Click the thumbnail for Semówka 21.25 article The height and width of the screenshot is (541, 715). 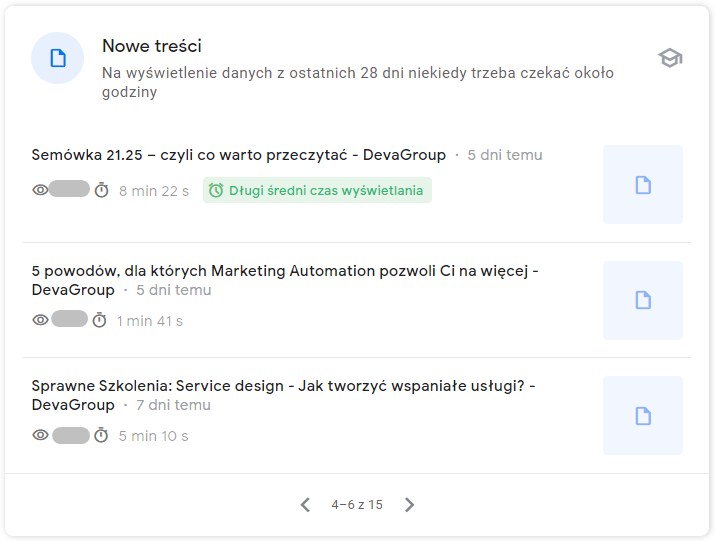coord(643,184)
